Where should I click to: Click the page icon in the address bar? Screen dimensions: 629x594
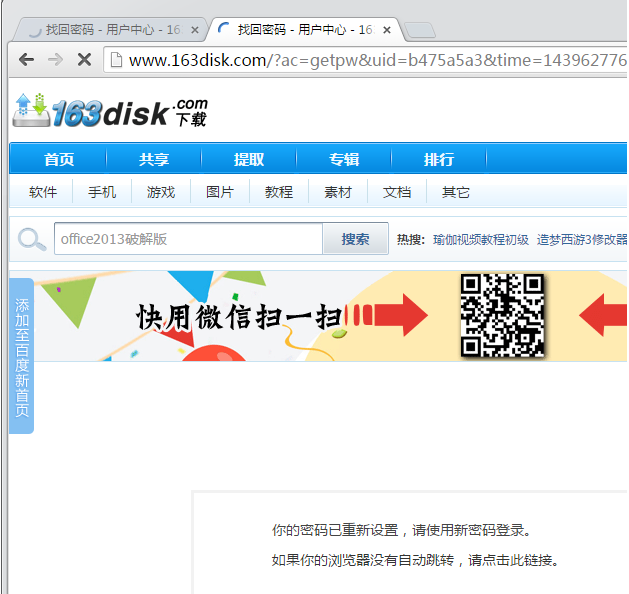point(116,60)
